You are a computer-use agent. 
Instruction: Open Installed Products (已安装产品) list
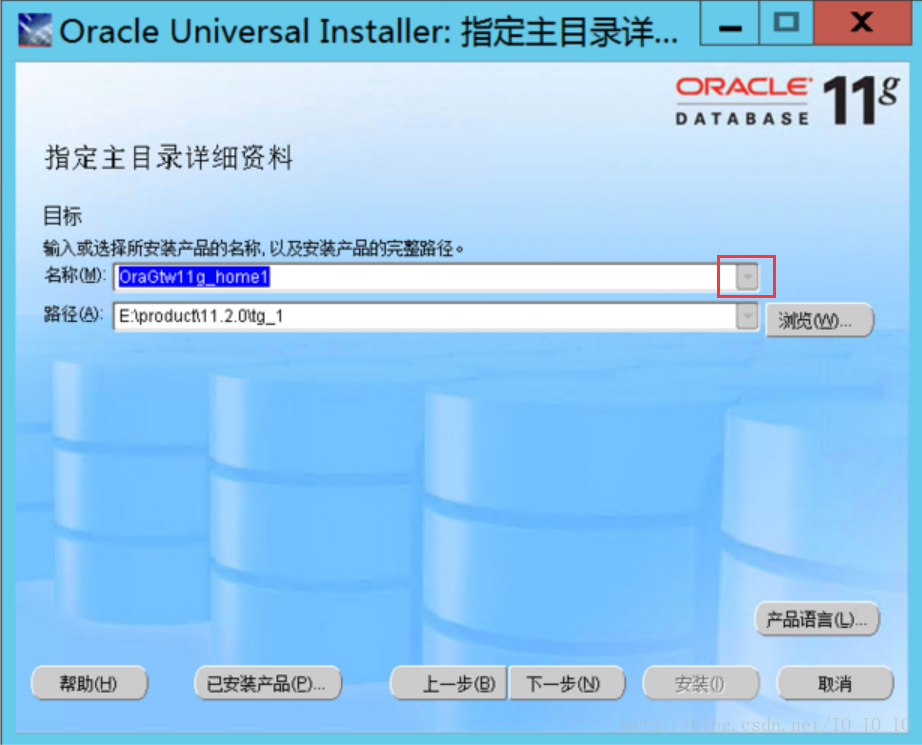click(x=268, y=683)
